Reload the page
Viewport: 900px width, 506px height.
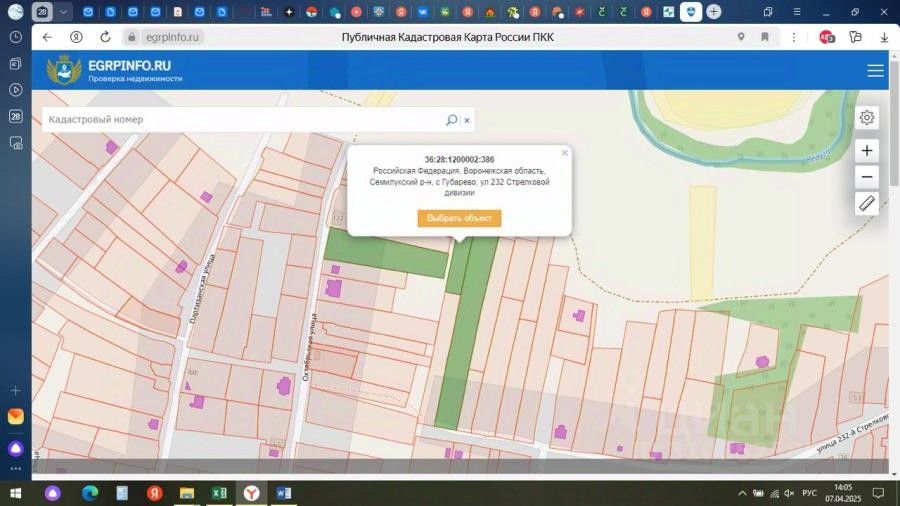click(x=76, y=37)
